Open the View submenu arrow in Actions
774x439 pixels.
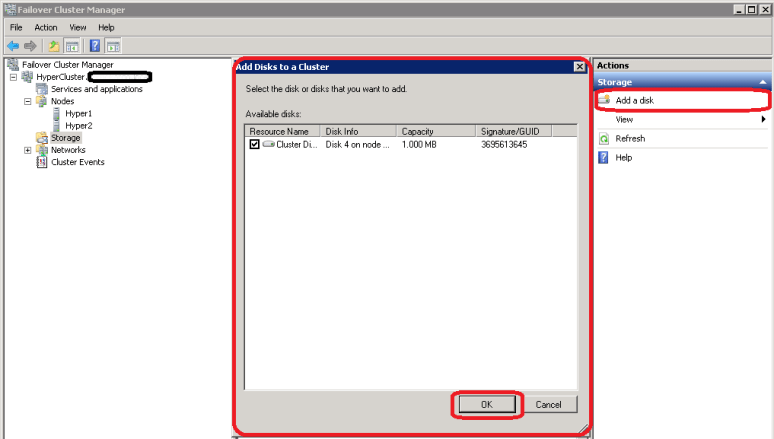(x=764, y=120)
